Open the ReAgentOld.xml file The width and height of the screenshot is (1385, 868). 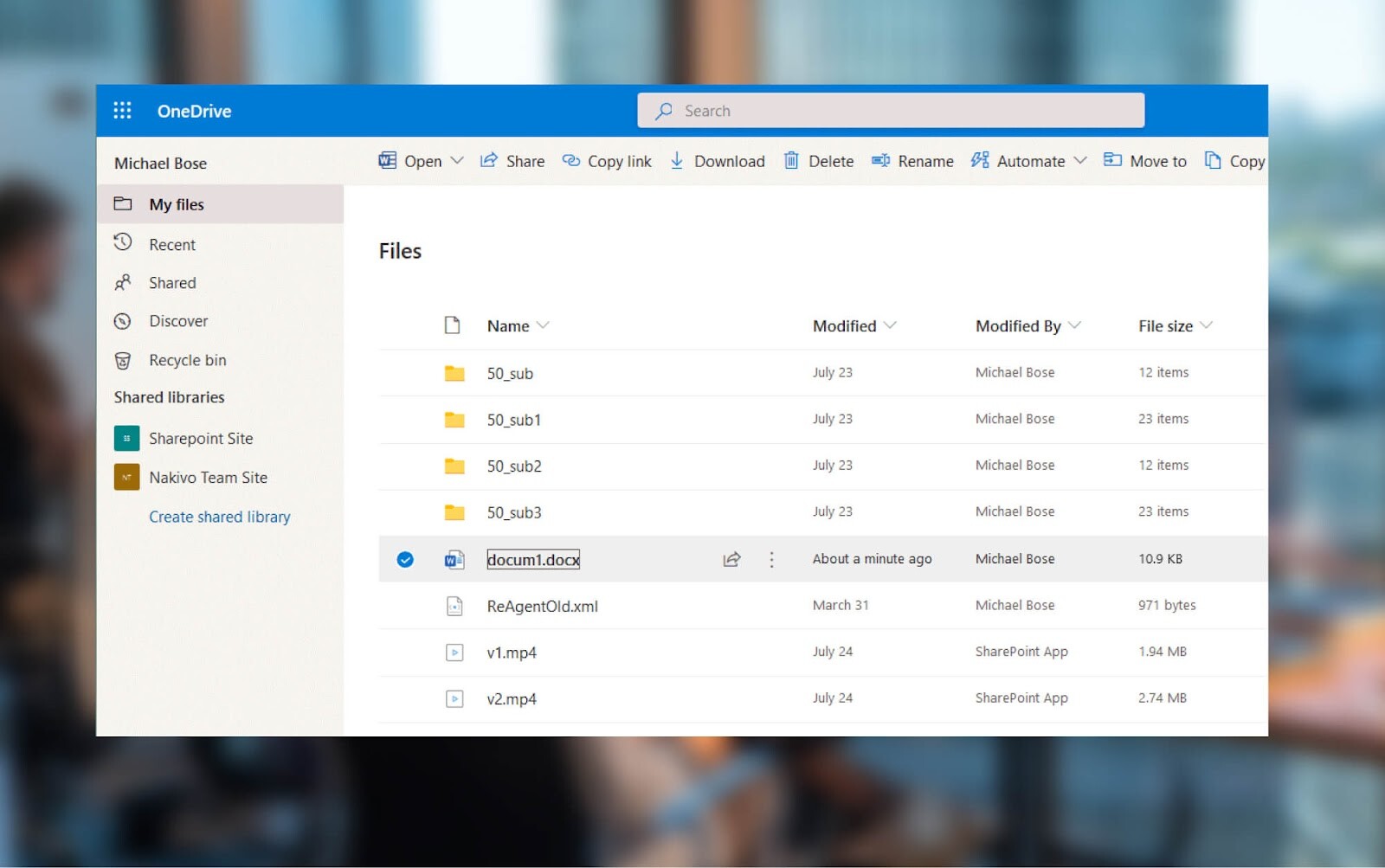[543, 607]
